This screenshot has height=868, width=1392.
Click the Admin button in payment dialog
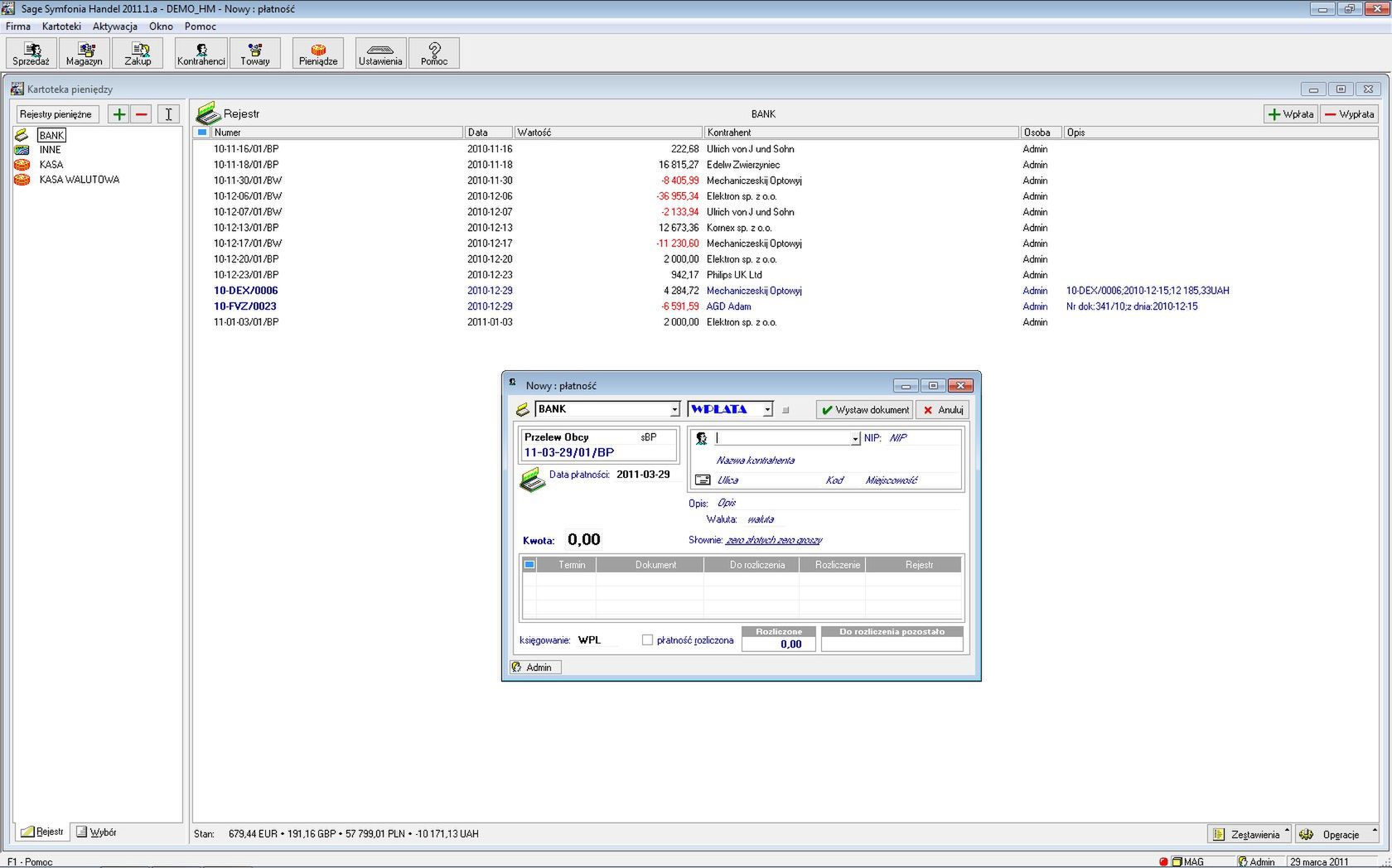pyautogui.click(x=534, y=668)
